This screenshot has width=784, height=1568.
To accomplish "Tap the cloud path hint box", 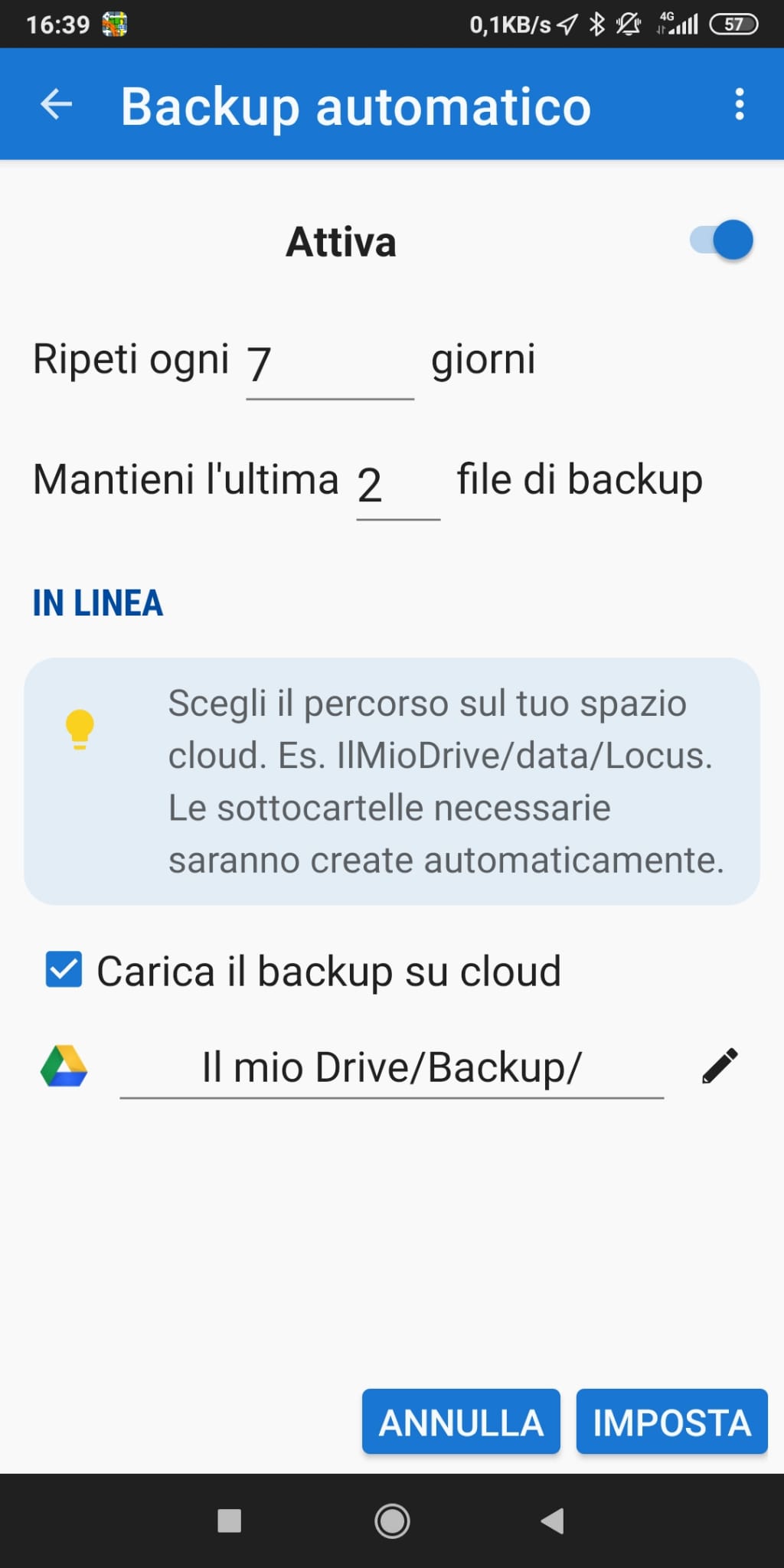I will 391,781.
